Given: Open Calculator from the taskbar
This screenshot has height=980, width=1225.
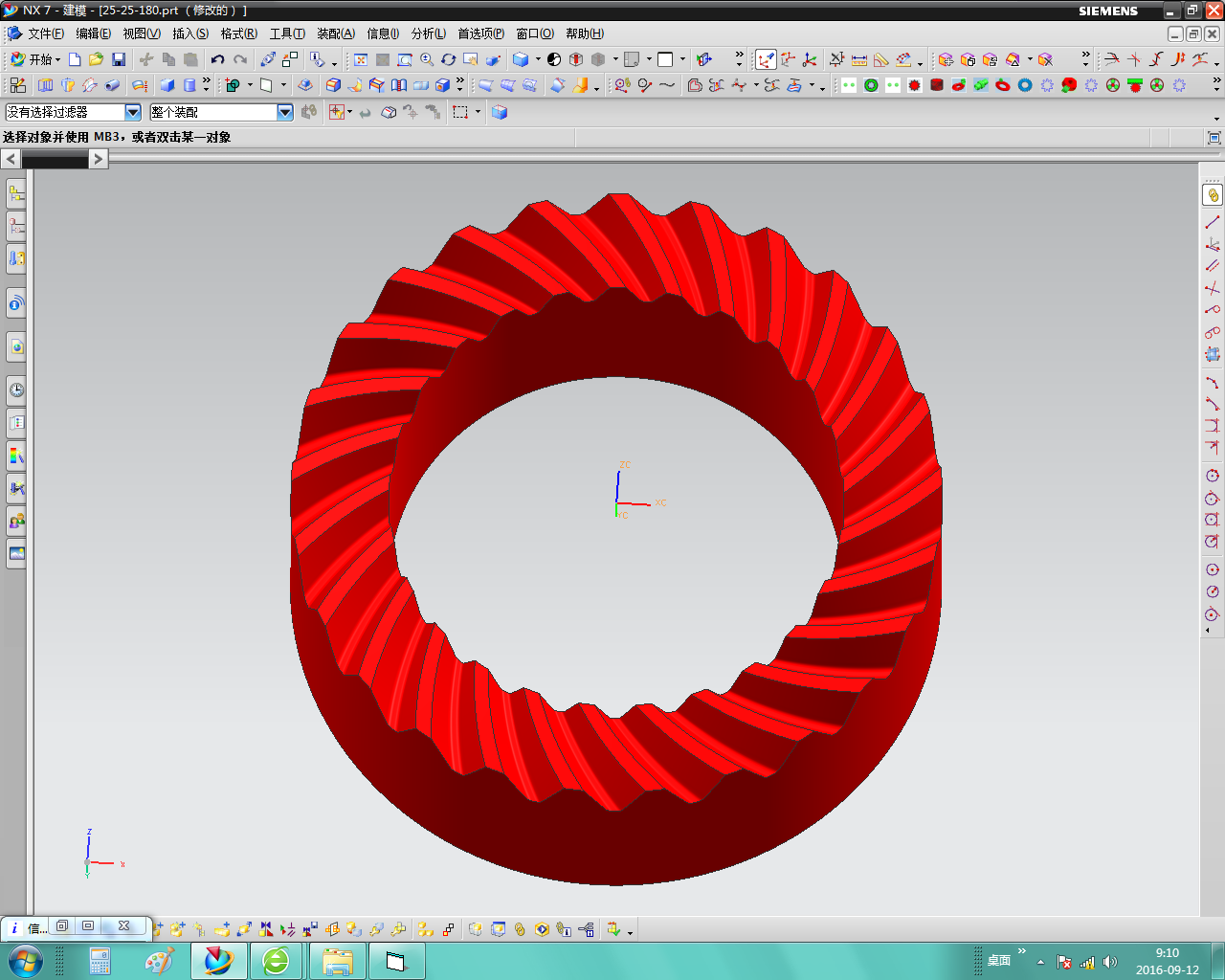Looking at the screenshot, I should tap(100, 961).
